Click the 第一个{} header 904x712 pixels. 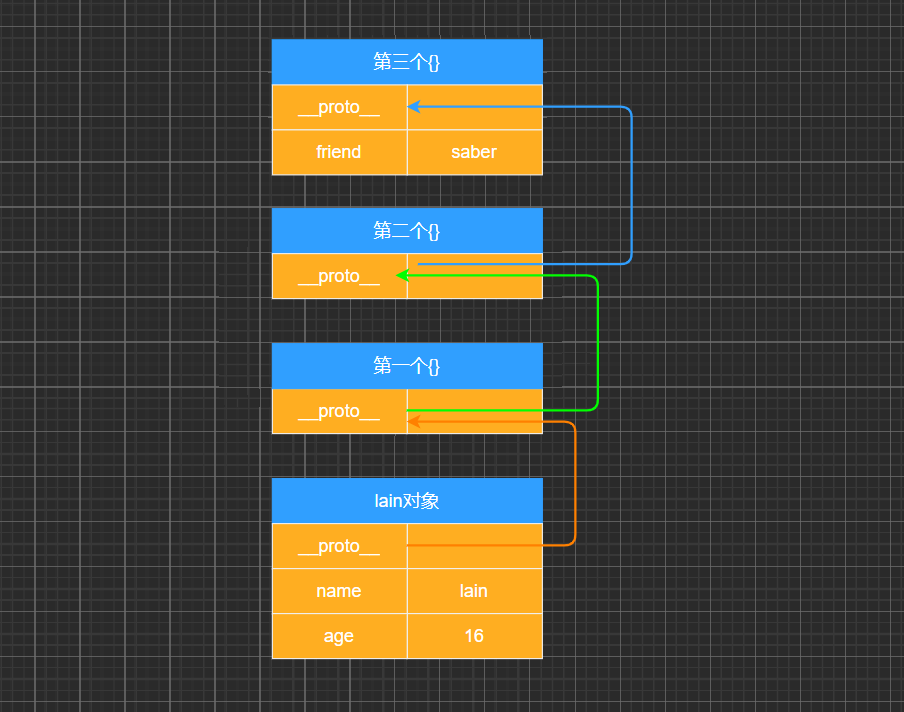click(x=407, y=366)
